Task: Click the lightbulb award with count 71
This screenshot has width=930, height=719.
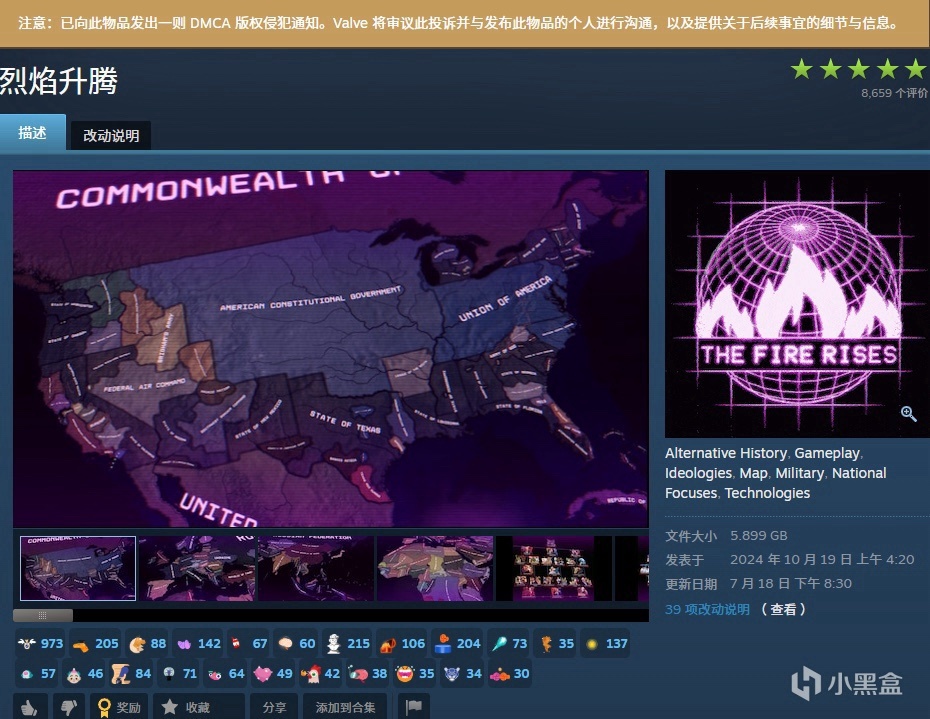Action: [179, 674]
